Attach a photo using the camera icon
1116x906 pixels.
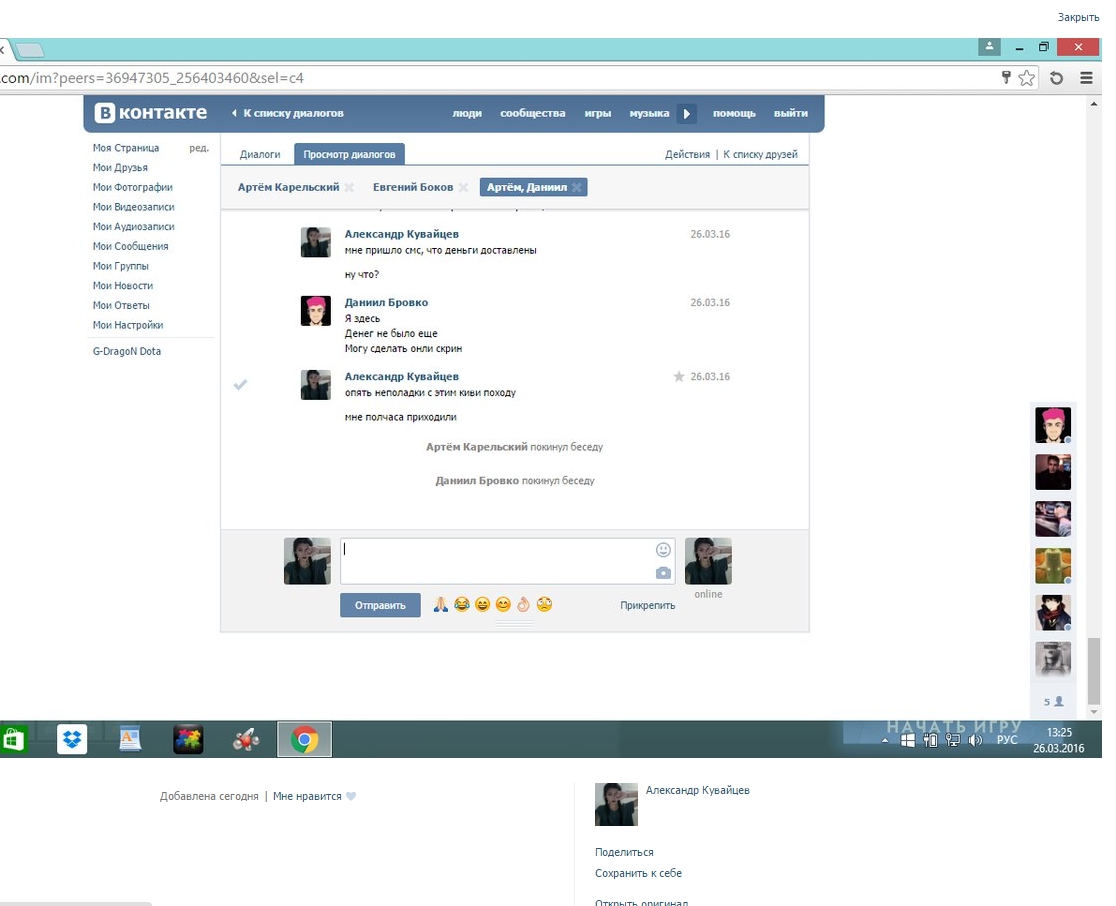663,572
